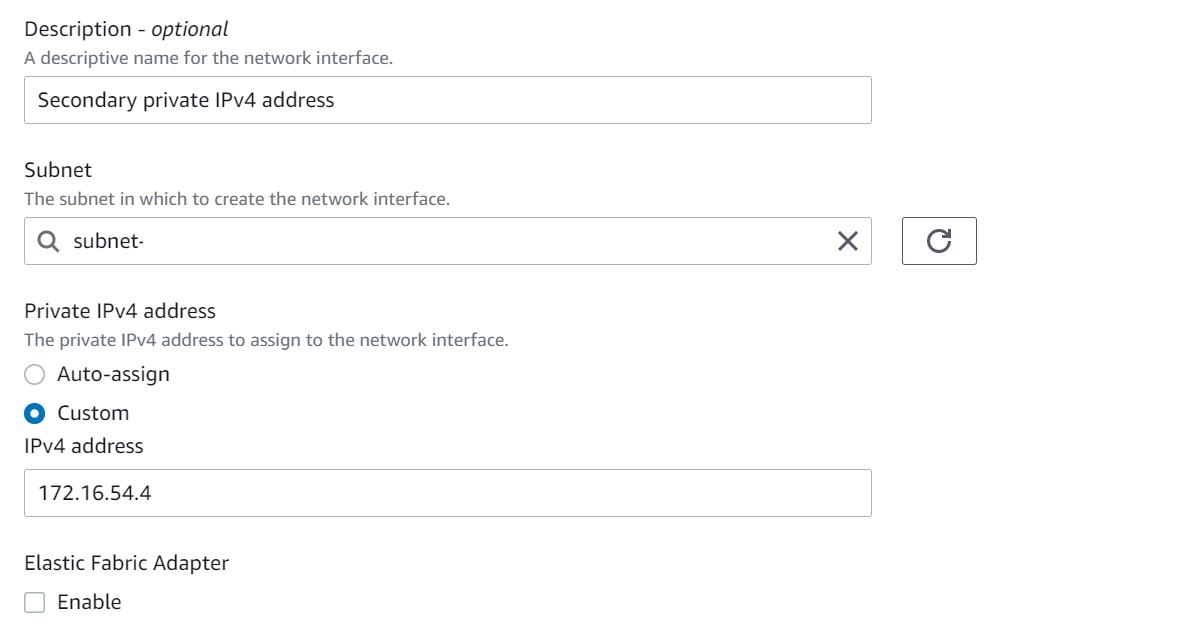1178x640 pixels.
Task: Focus the Description text field
Action: tap(447, 100)
